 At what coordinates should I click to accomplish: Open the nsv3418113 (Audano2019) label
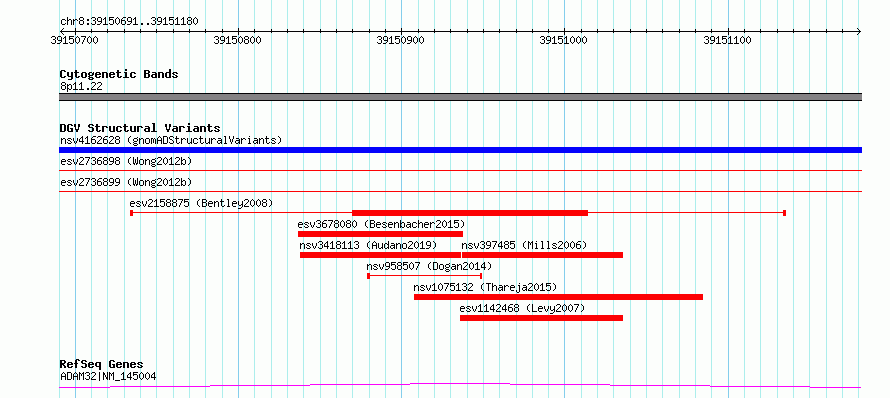click(368, 245)
